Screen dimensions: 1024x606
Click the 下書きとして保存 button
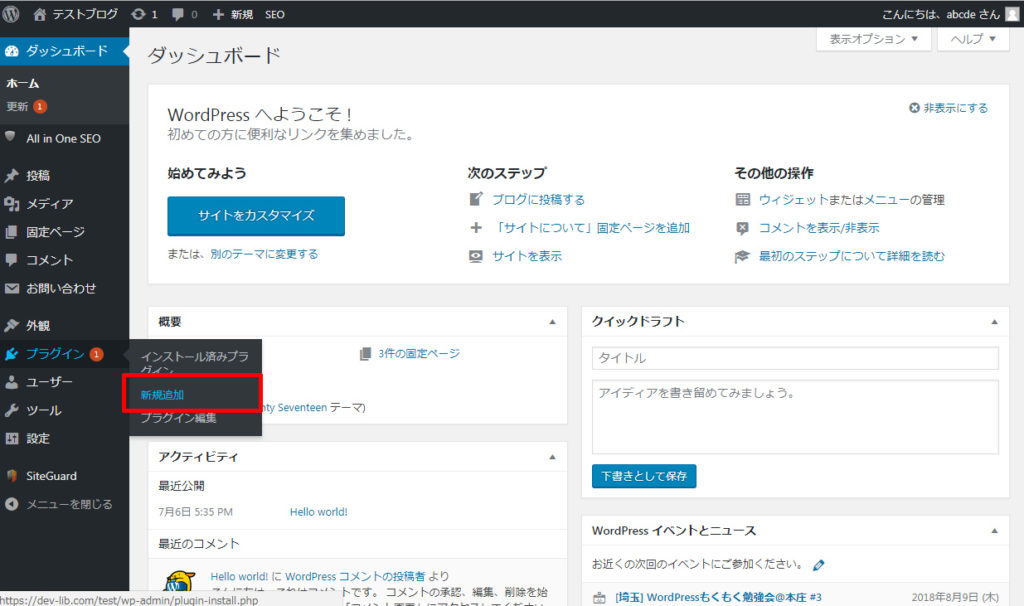[644, 476]
